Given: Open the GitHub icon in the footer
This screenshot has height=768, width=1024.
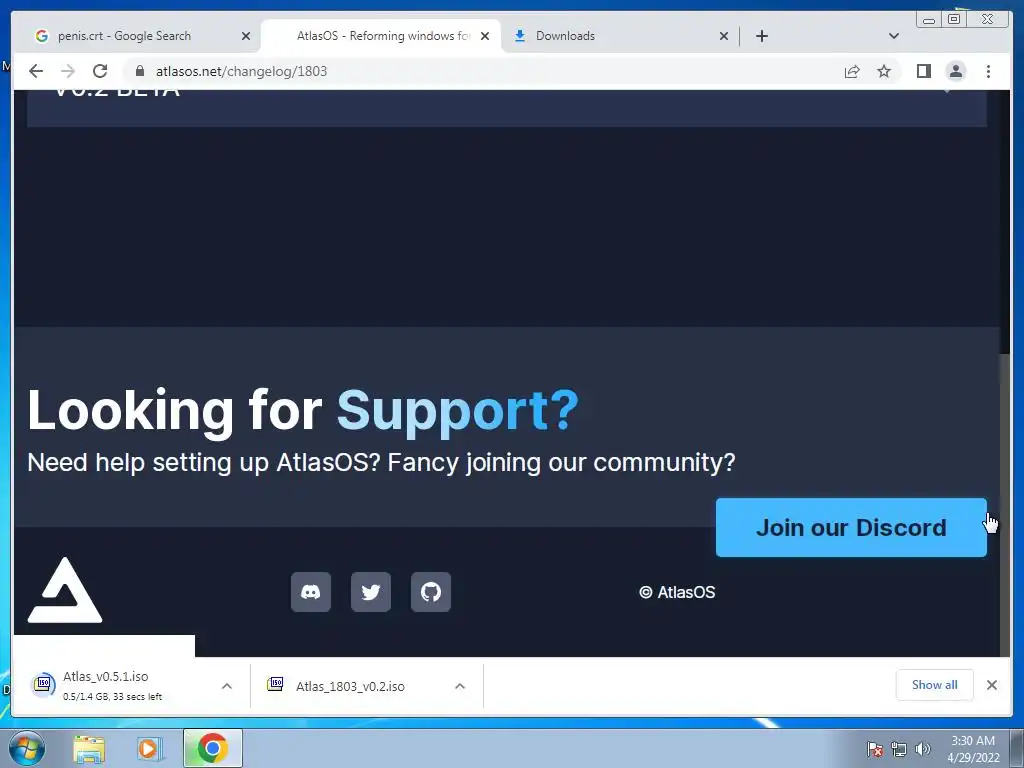Looking at the screenshot, I should 431,592.
